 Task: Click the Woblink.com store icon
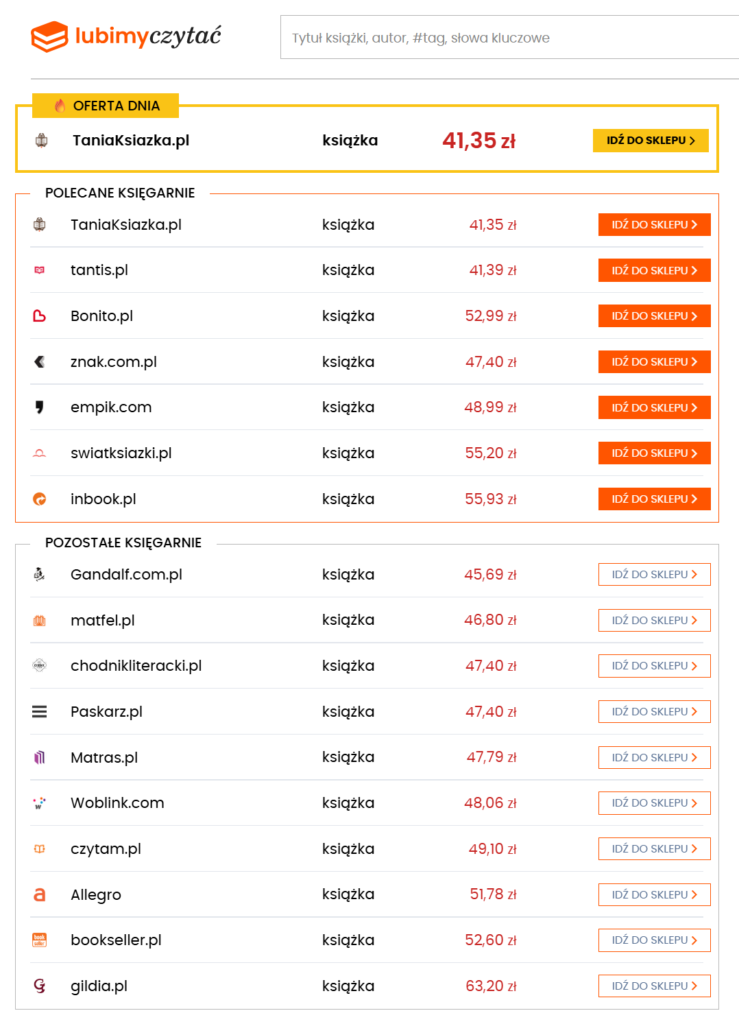pos(40,803)
